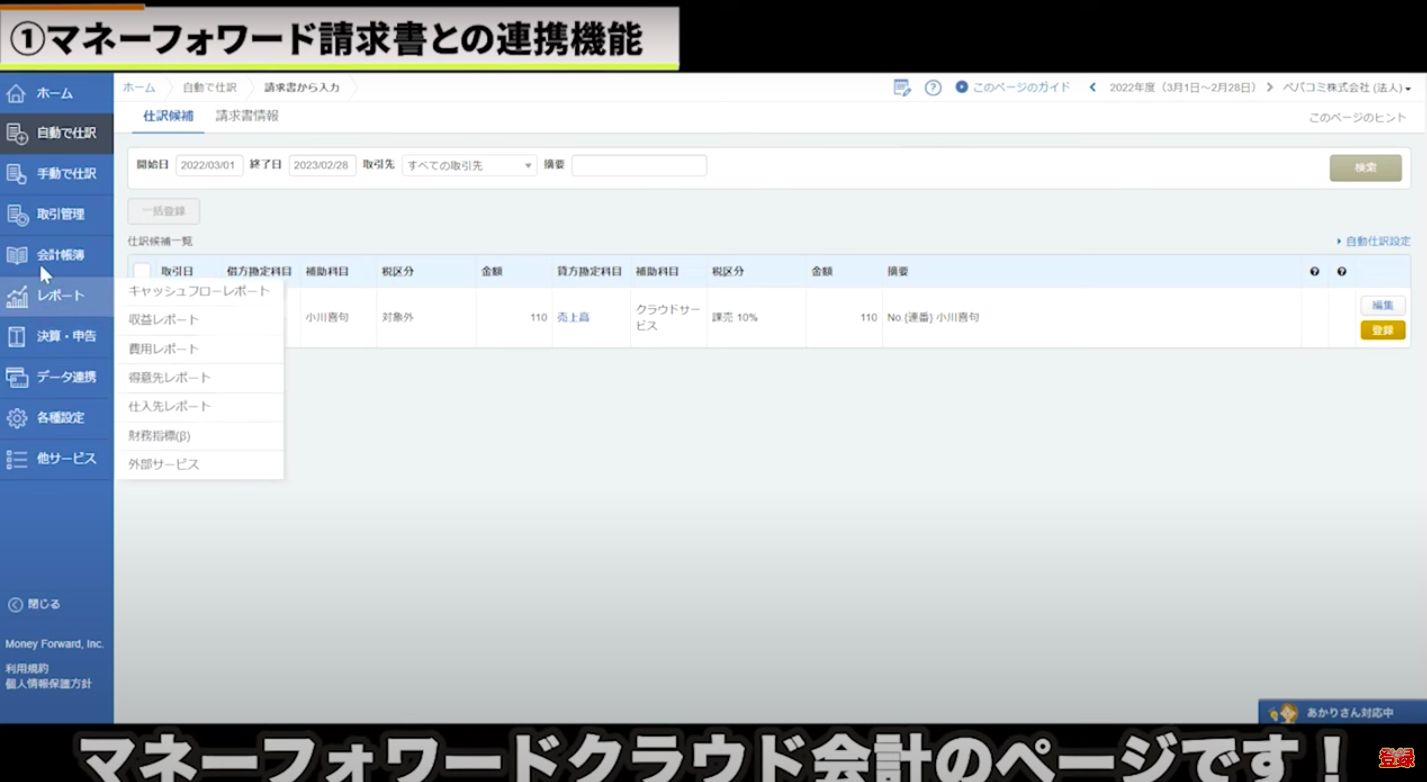Screen dimensions: 1427x782
Task: Tick the select-all checkbox in table header
Action: click(x=142, y=272)
